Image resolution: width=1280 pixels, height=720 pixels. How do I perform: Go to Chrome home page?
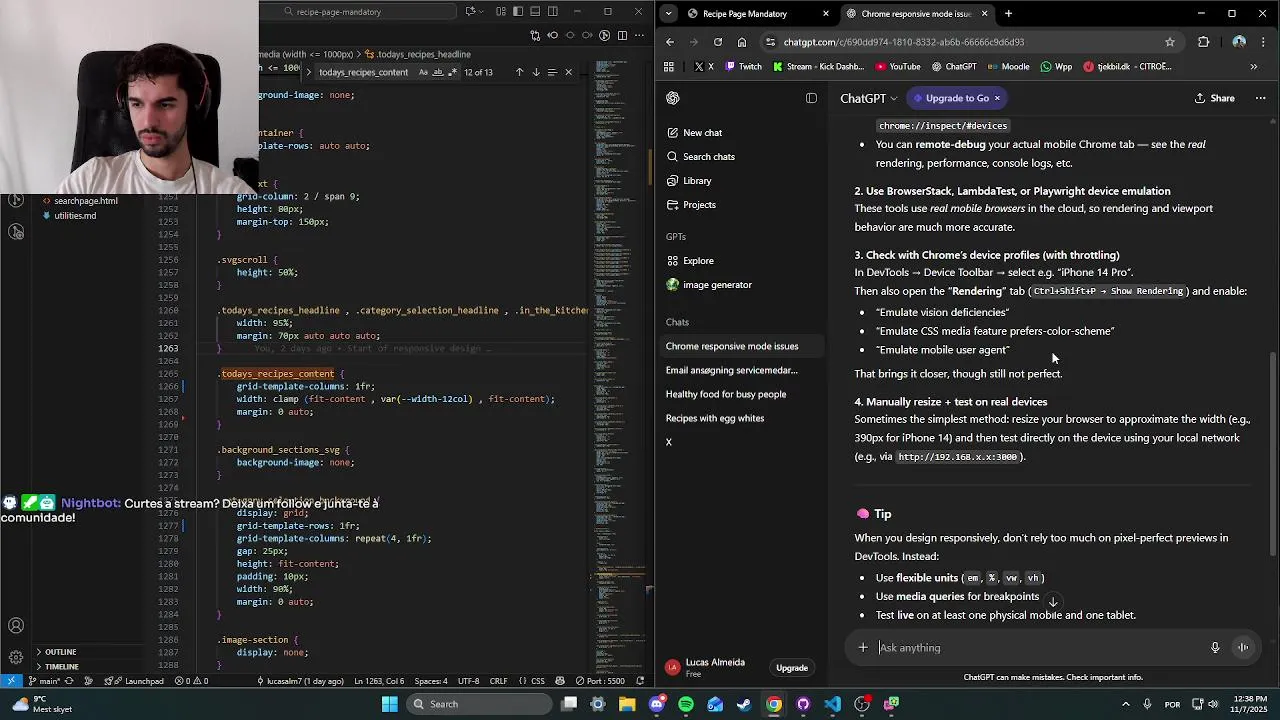742,42
